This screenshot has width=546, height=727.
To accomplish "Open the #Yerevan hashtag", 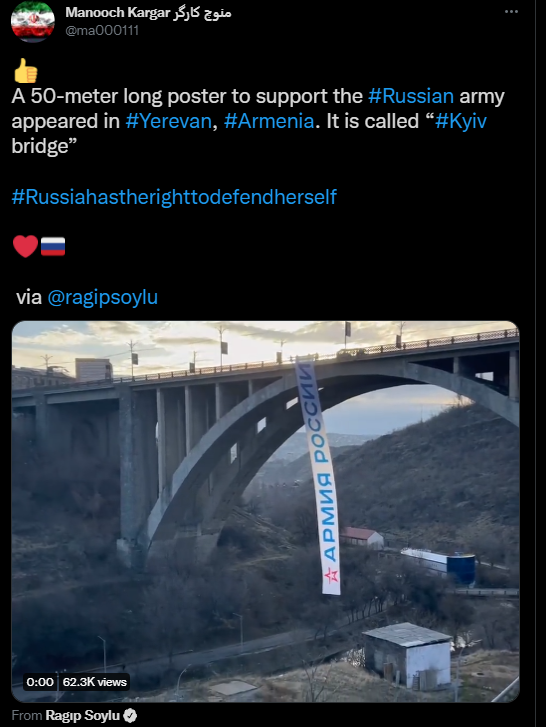I will pos(169,121).
